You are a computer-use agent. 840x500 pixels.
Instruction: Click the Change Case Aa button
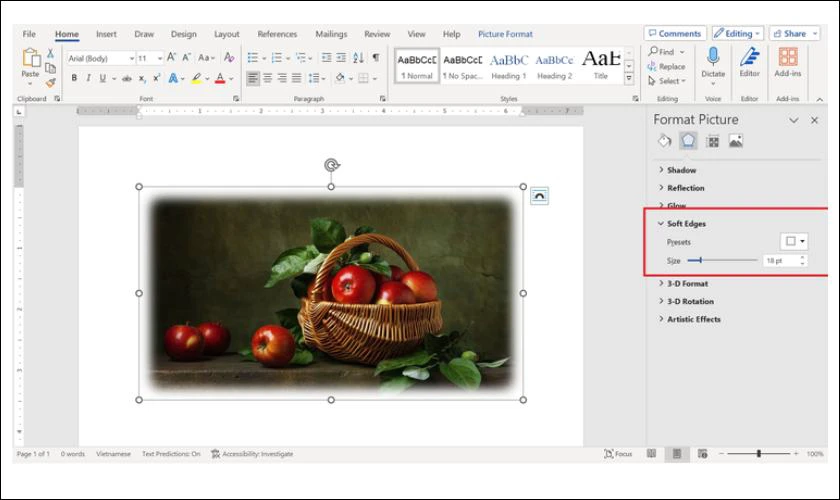click(x=206, y=57)
